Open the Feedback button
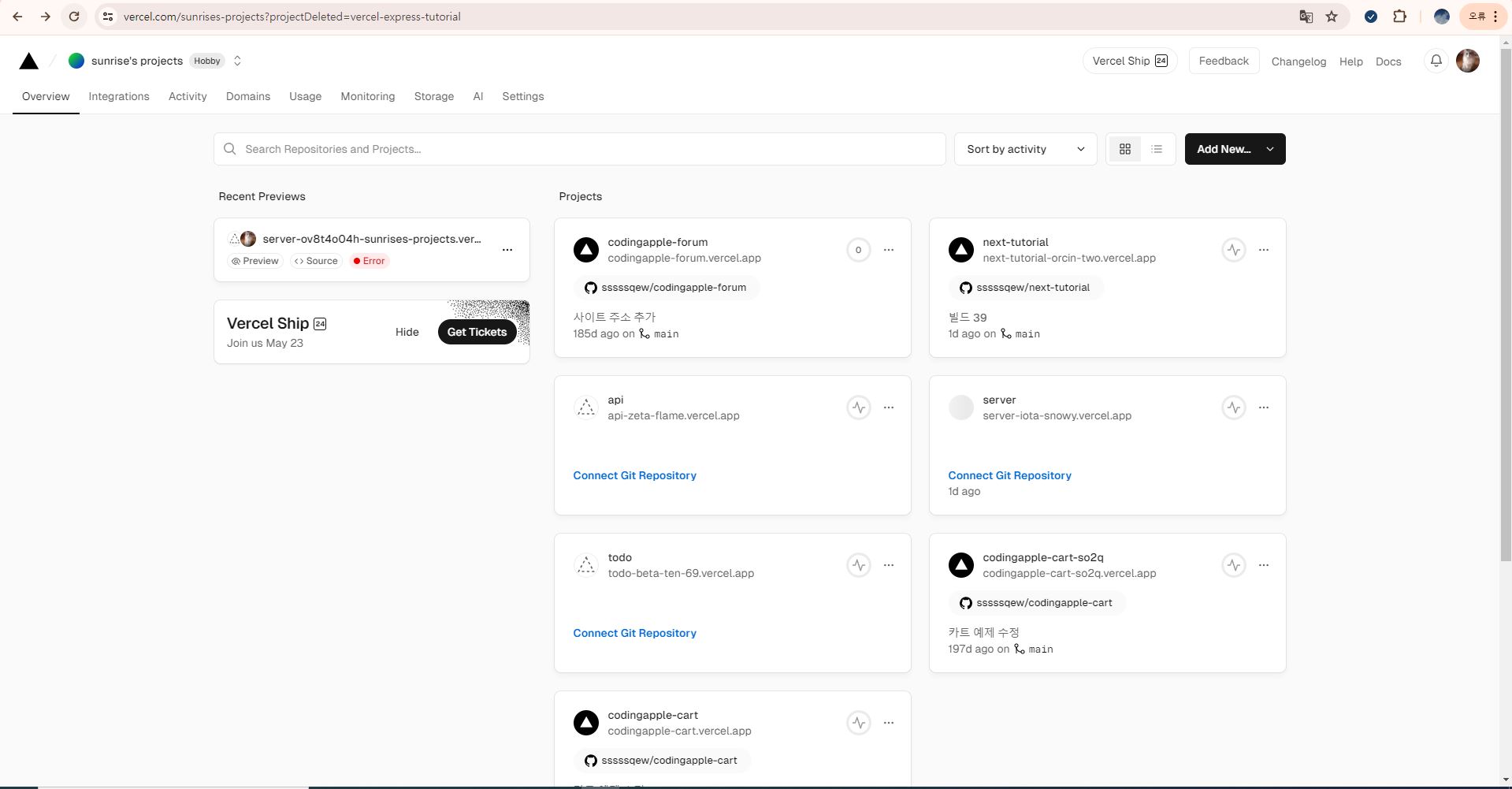 (x=1224, y=61)
